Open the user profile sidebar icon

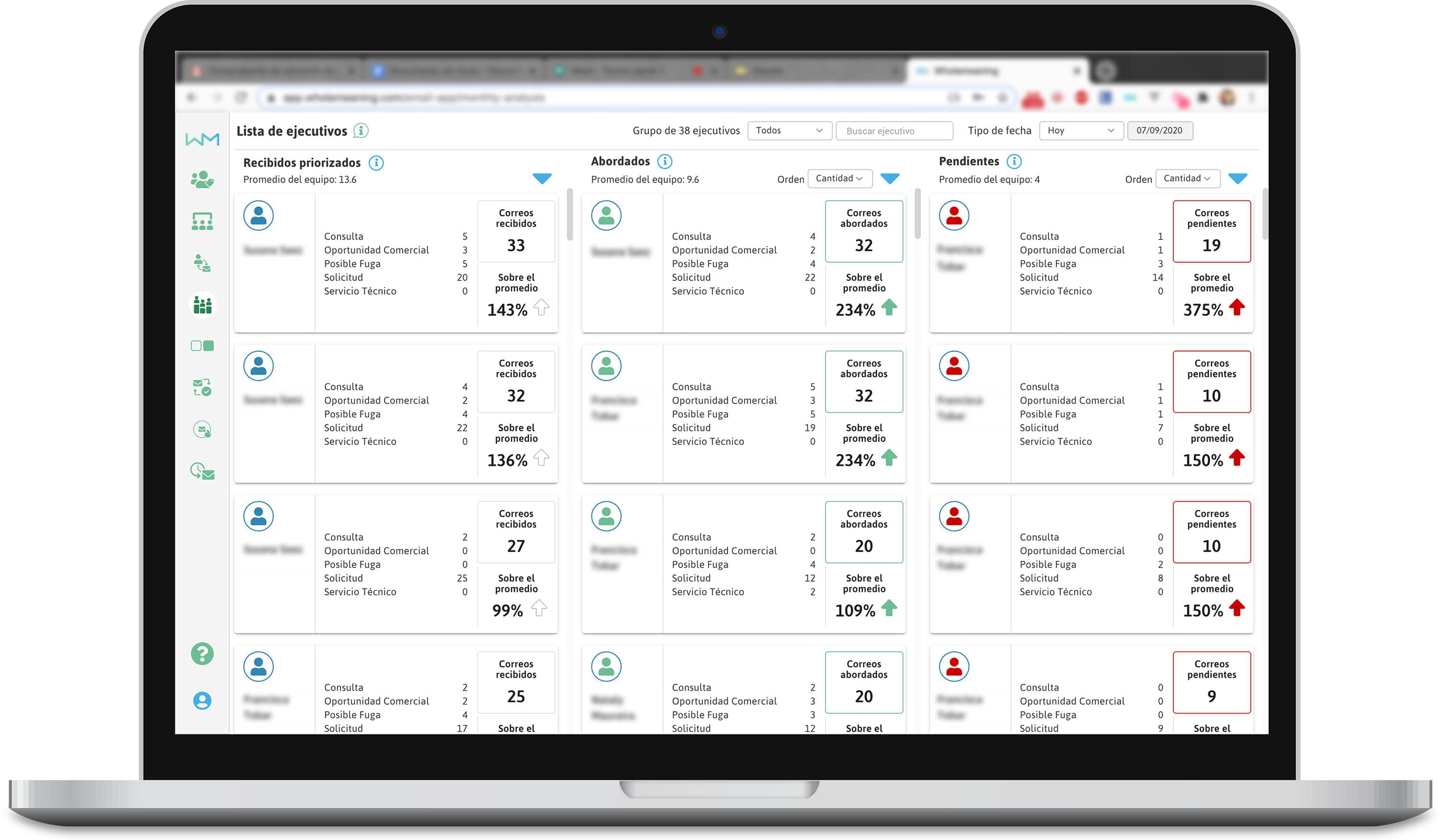pyautogui.click(x=202, y=701)
